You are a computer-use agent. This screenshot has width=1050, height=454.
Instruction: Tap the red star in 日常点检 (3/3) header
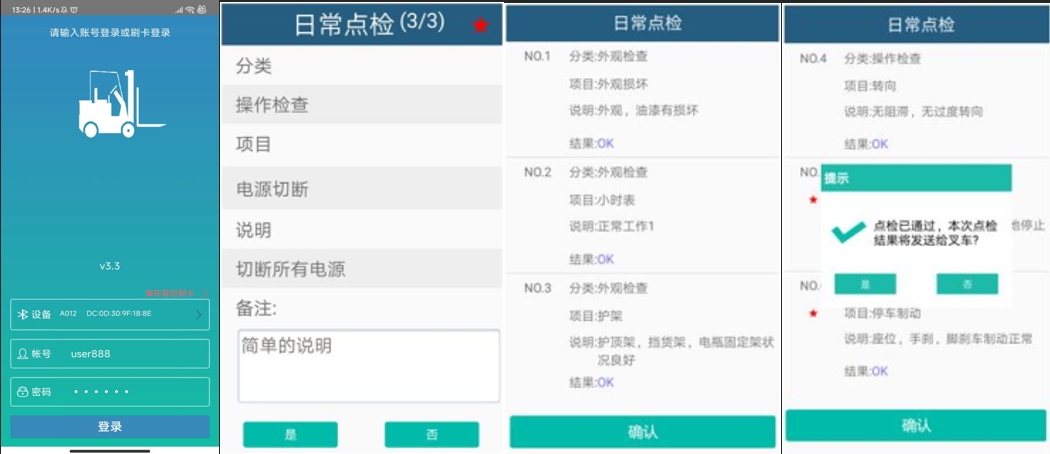click(x=480, y=25)
